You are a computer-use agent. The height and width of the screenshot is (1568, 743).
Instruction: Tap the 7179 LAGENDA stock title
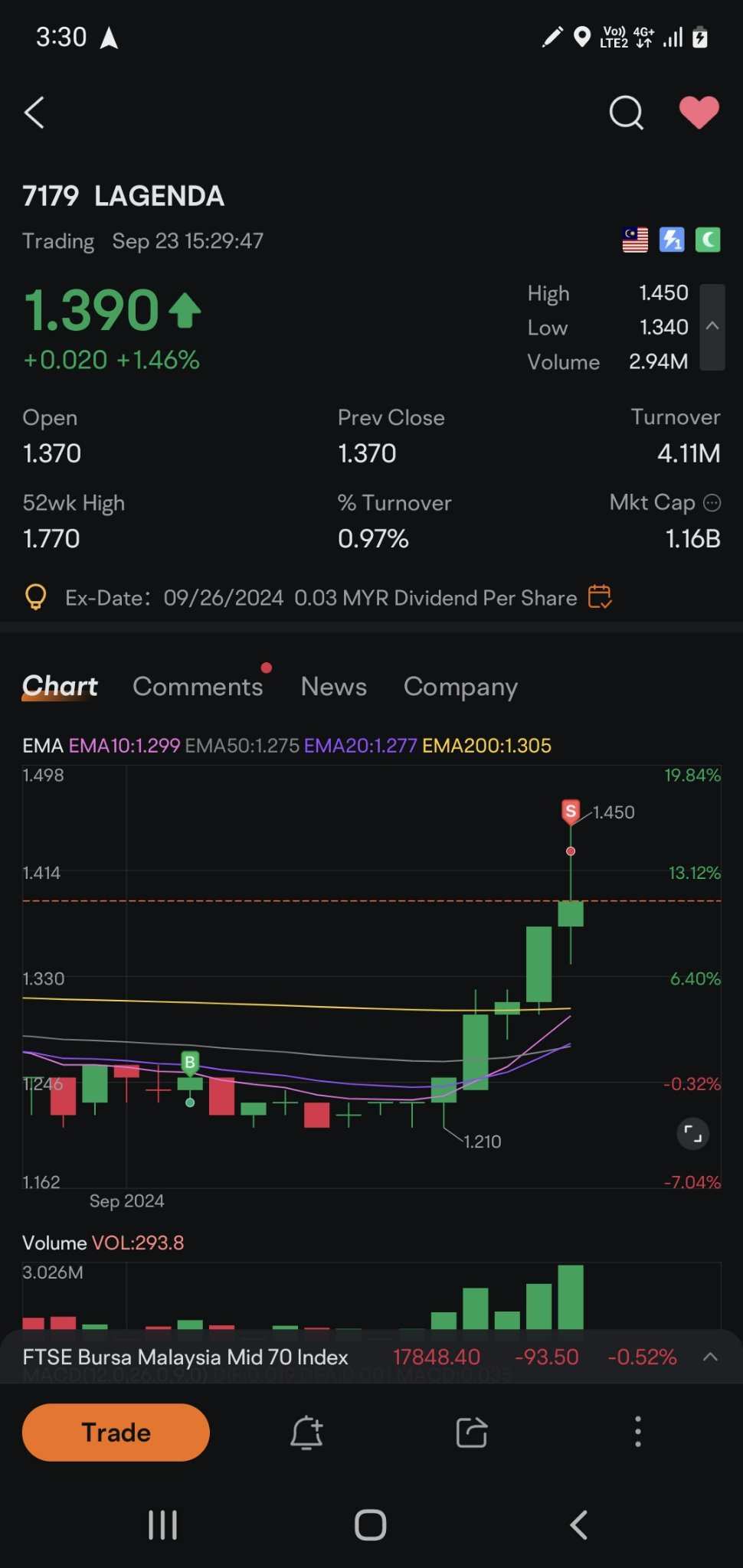pyautogui.click(x=123, y=196)
